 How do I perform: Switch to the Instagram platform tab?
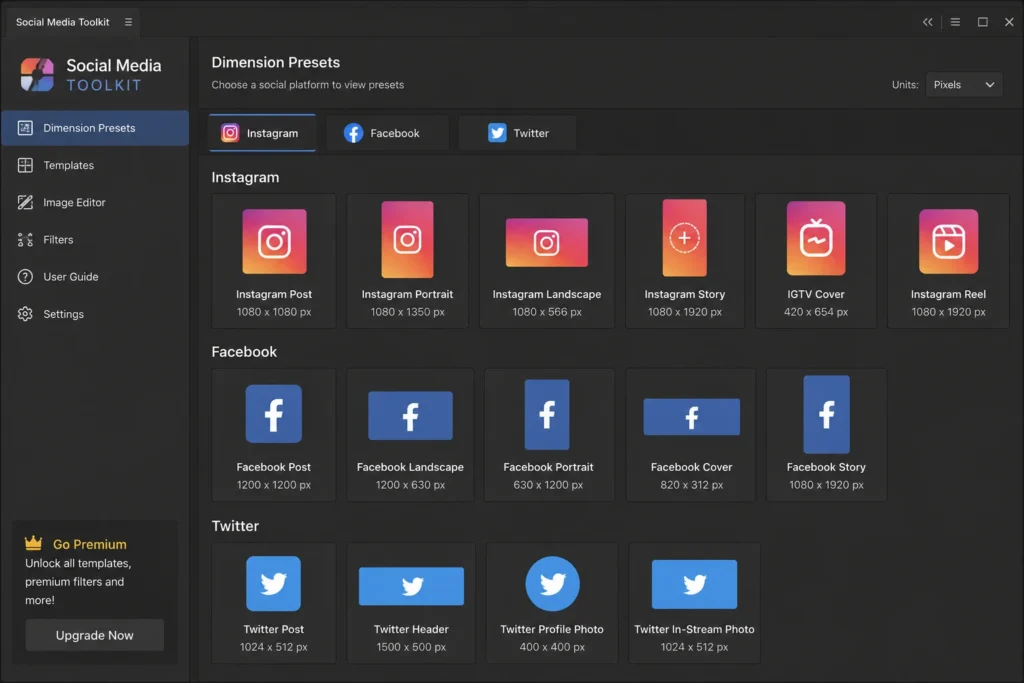click(x=263, y=133)
